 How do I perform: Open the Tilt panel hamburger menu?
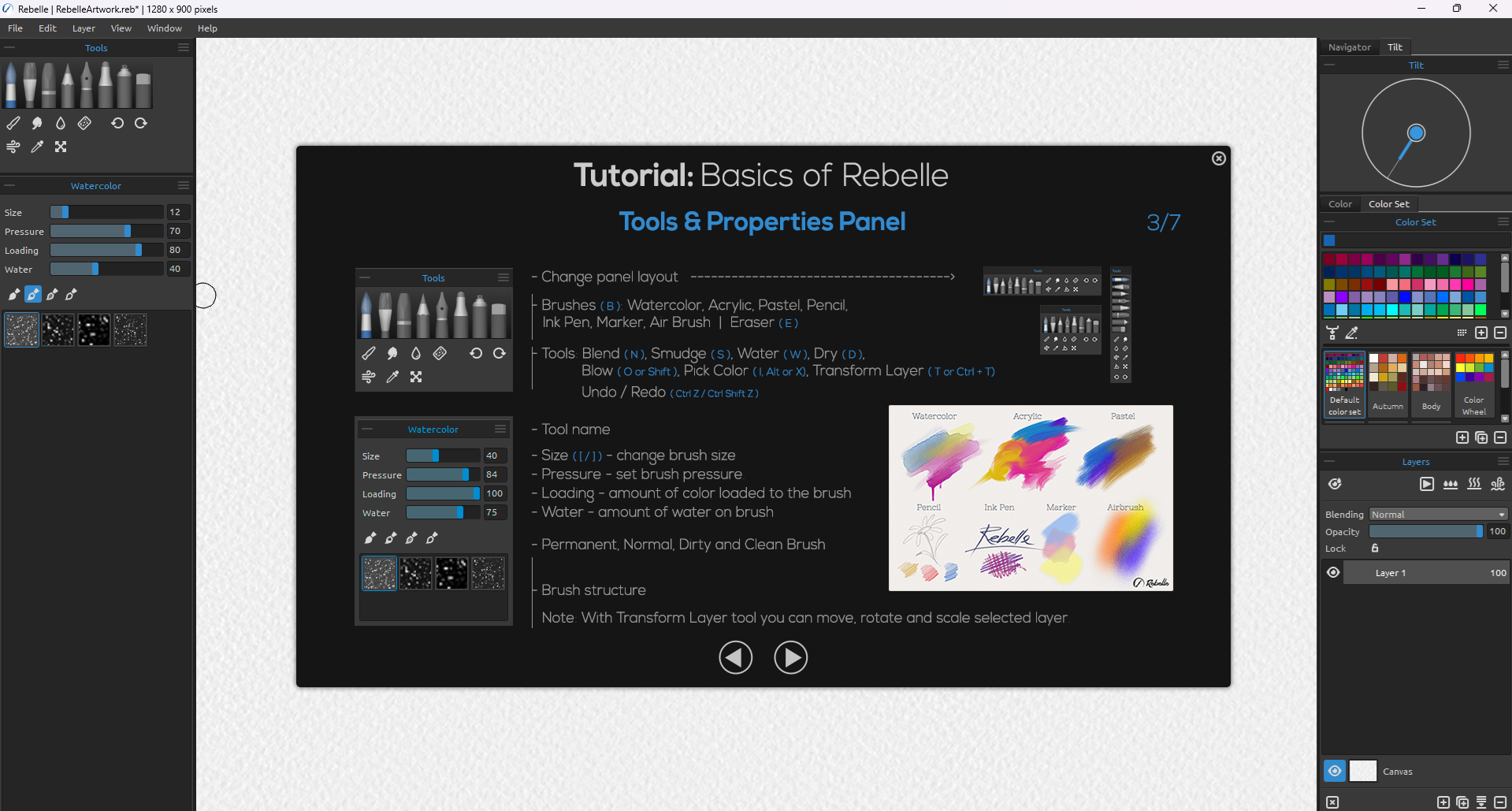pos(1503,65)
